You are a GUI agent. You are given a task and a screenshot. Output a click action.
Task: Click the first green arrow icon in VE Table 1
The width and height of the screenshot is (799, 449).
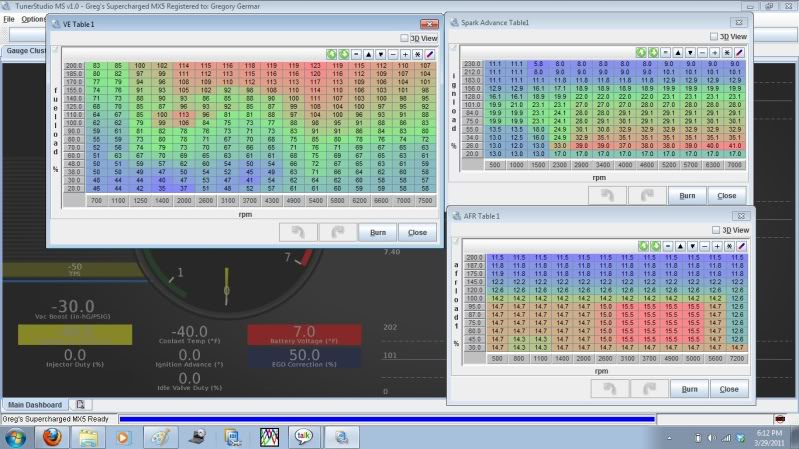pyautogui.click(x=331, y=55)
